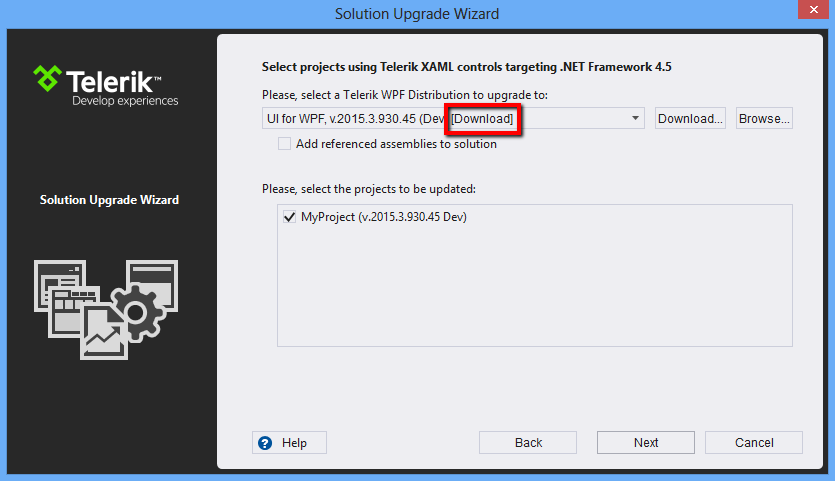Close the Solution Upgrade Wizard window
The image size is (835, 481).
click(x=813, y=10)
